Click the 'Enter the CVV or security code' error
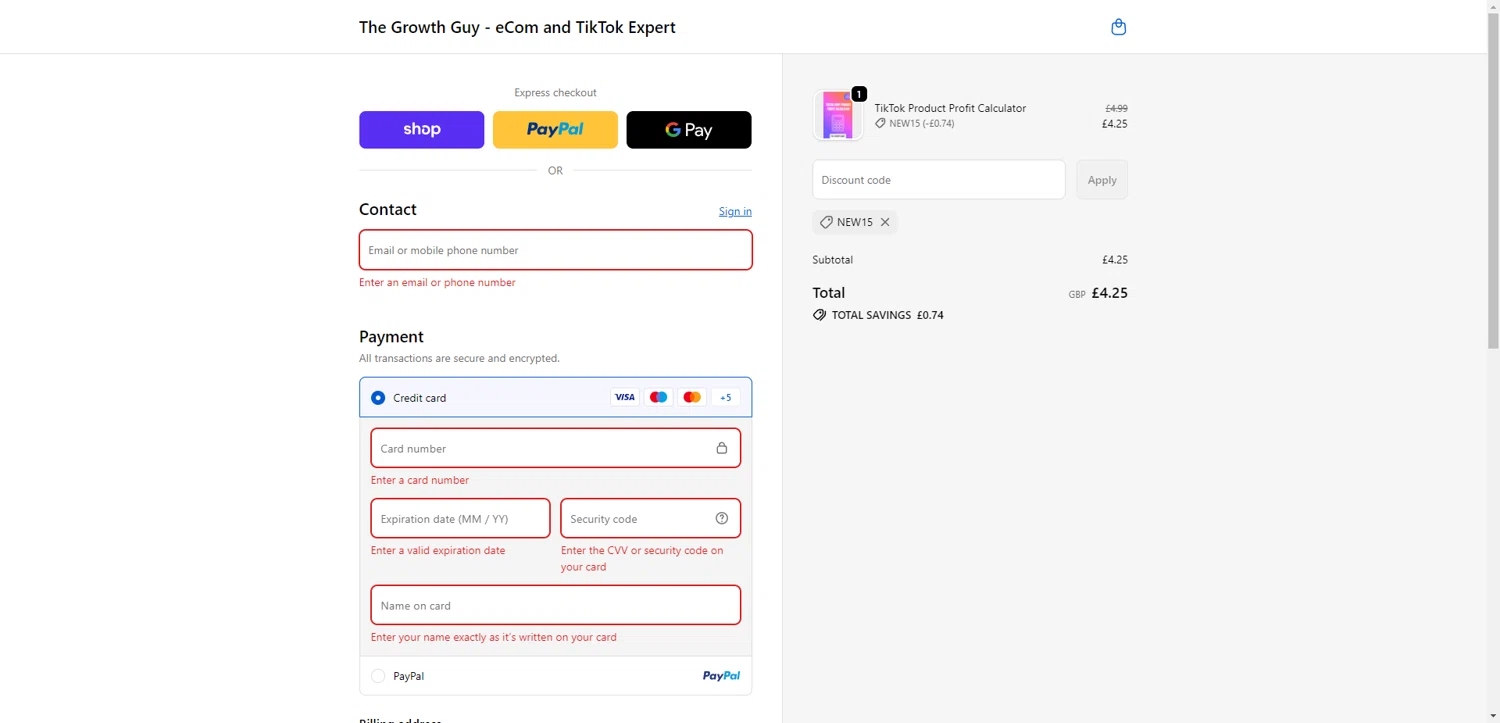This screenshot has width=1500, height=723. click(642, 559)
